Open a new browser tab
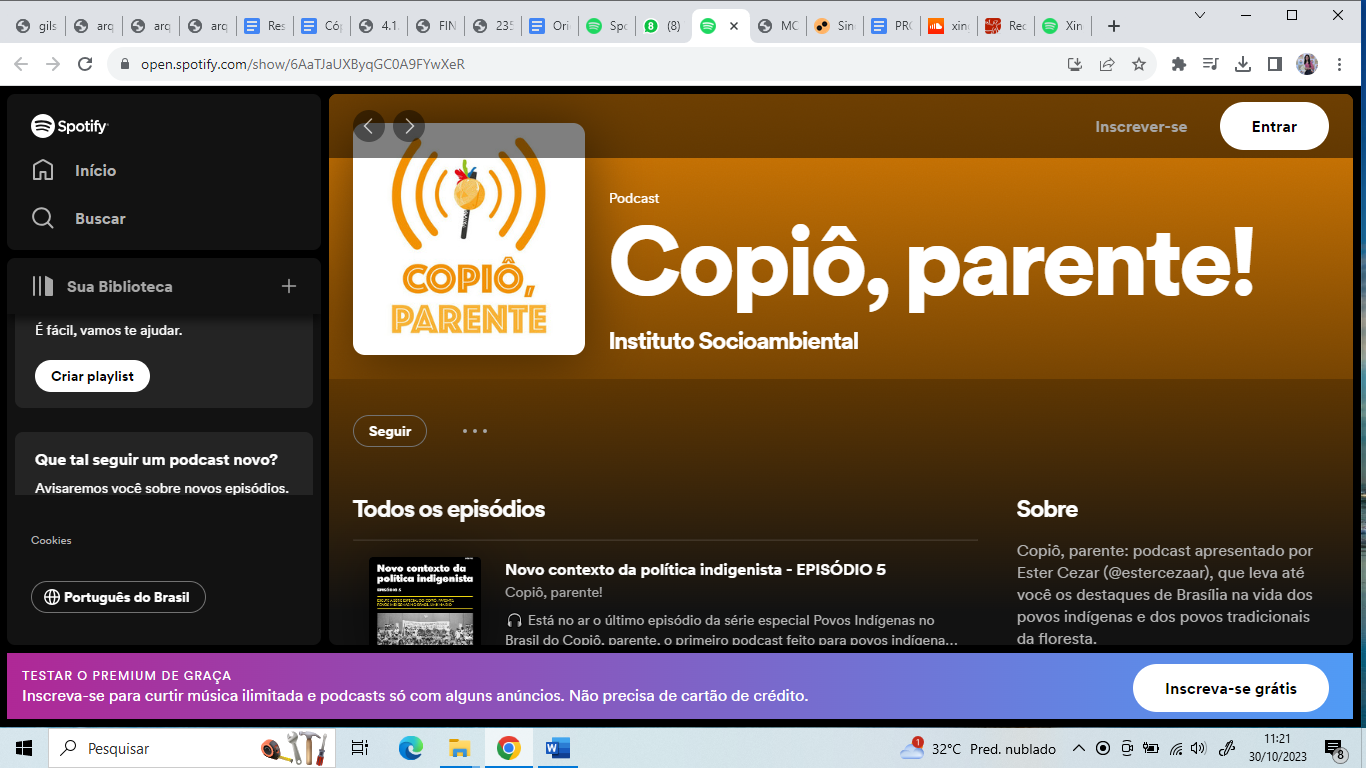 point(1114,26)
